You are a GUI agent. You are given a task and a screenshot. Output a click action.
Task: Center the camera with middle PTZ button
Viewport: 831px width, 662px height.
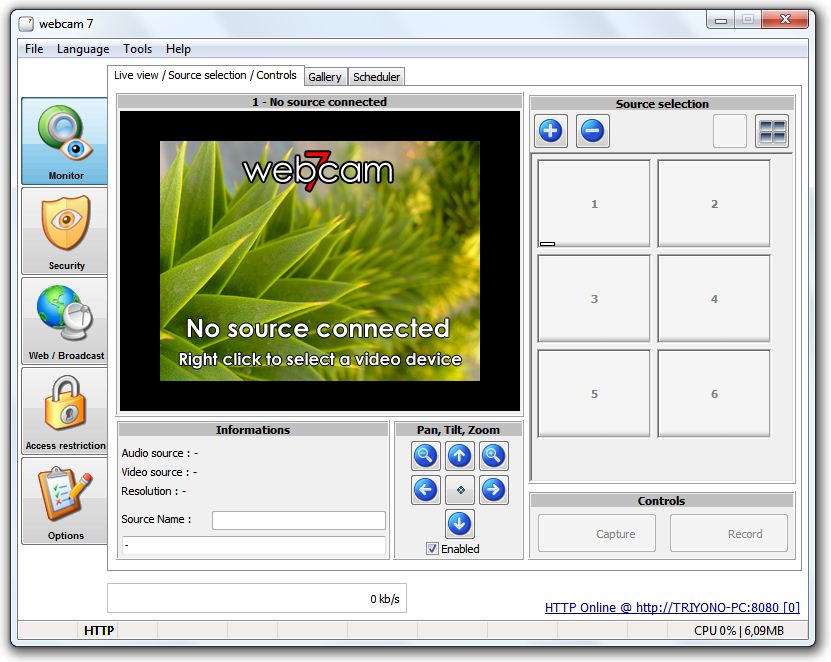point(459,490)
